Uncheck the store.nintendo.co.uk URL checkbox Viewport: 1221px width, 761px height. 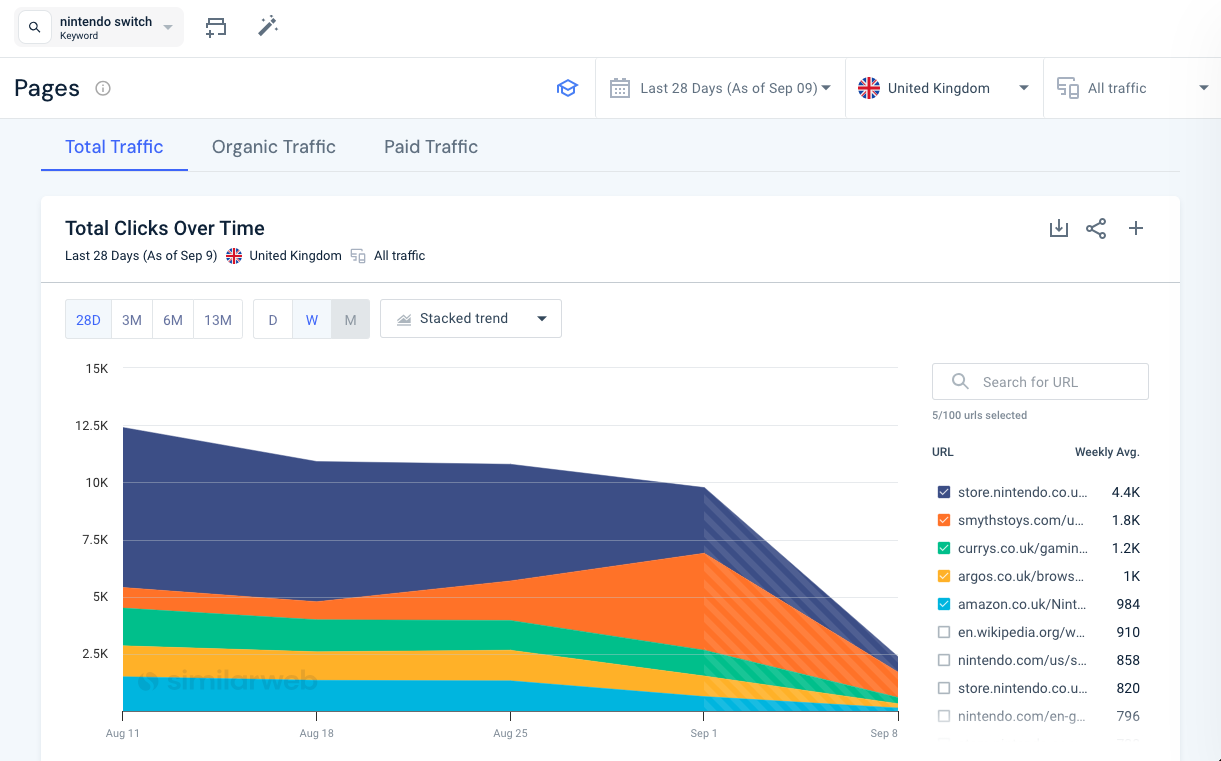[944, 492]
